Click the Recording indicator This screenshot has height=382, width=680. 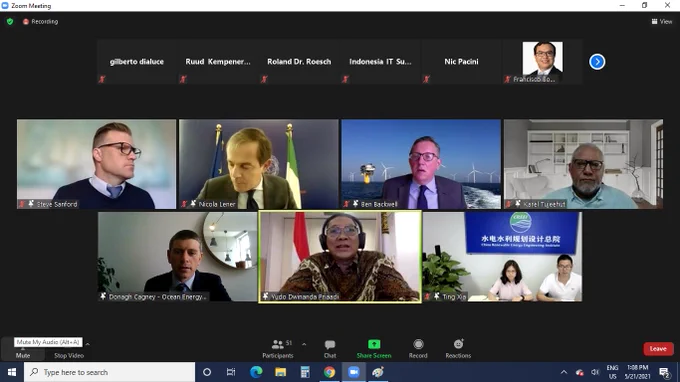point(40,21)
